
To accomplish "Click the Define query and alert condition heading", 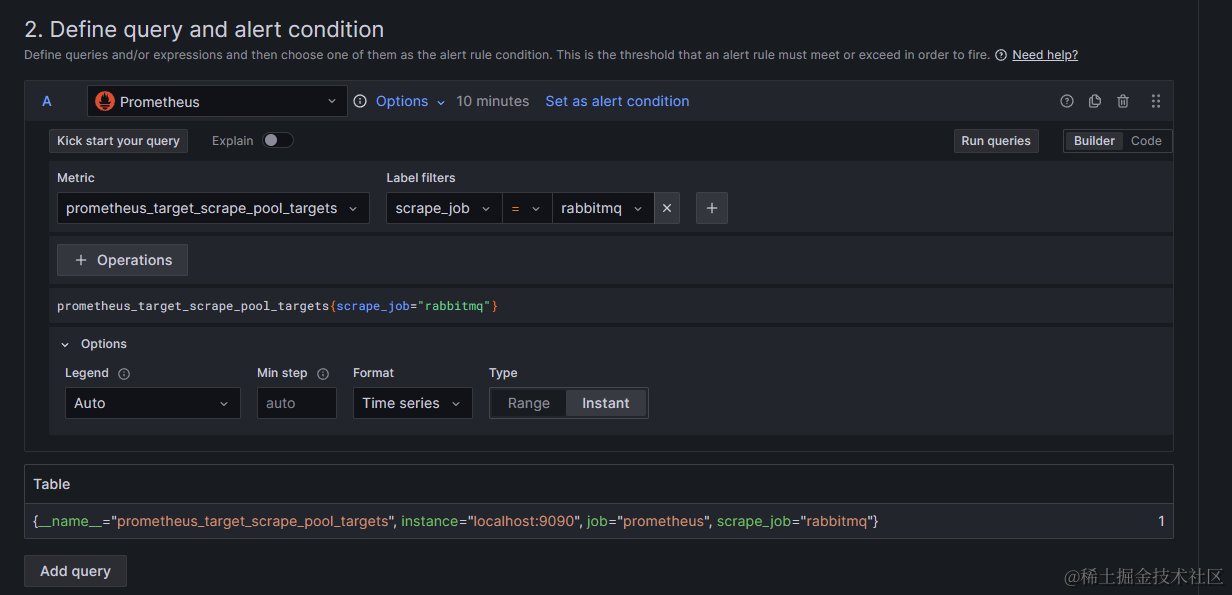I will click(204, 29).
